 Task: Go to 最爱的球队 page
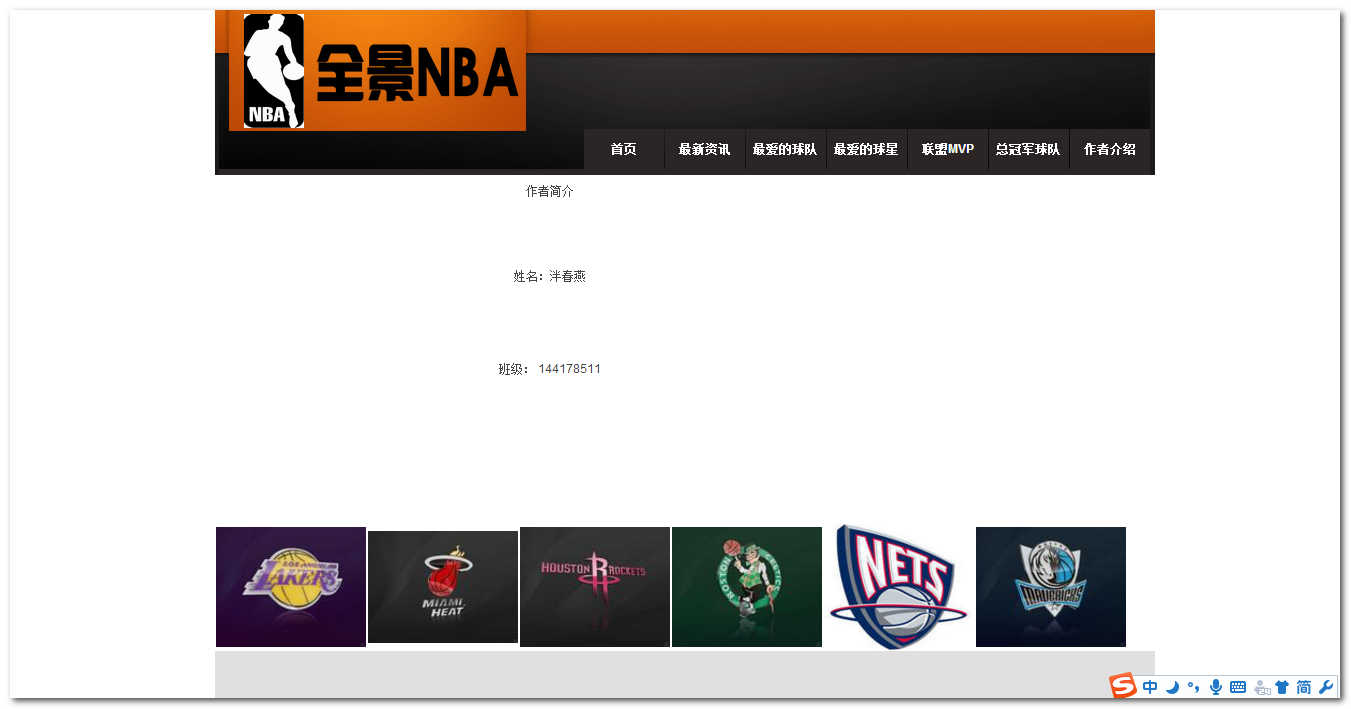point(785,149)
